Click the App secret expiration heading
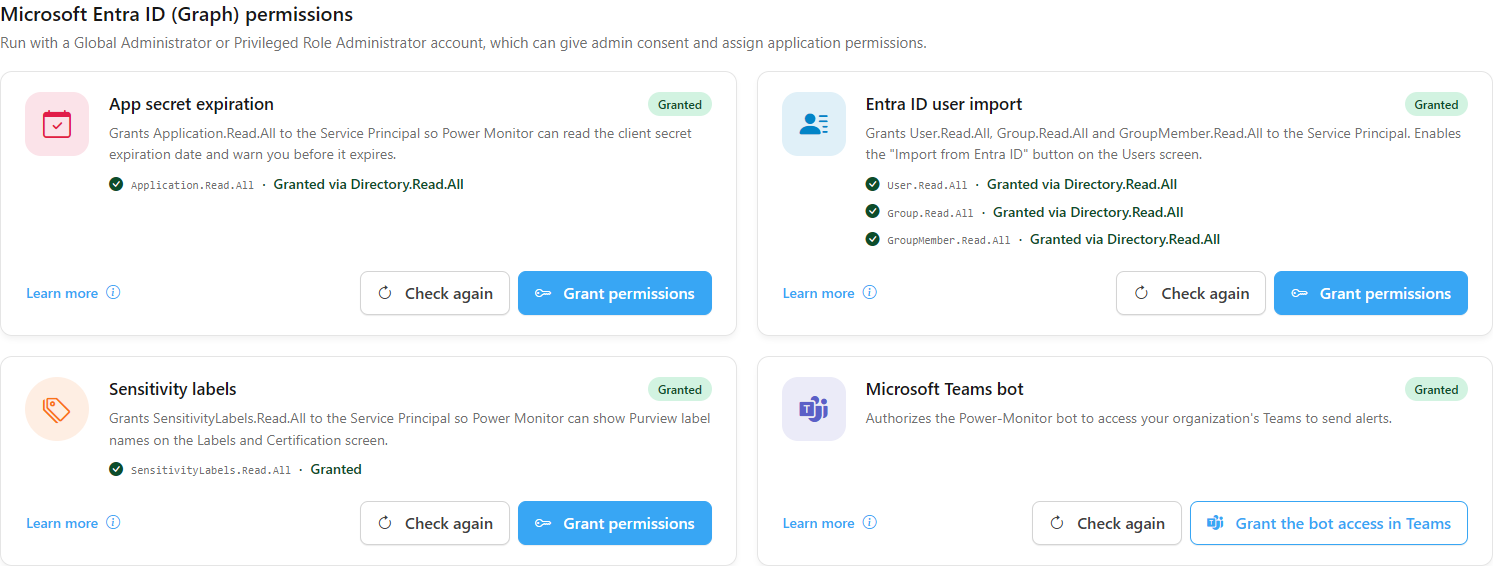The height and width of the screenshot is (566, 1493). [x=191, y=104]
